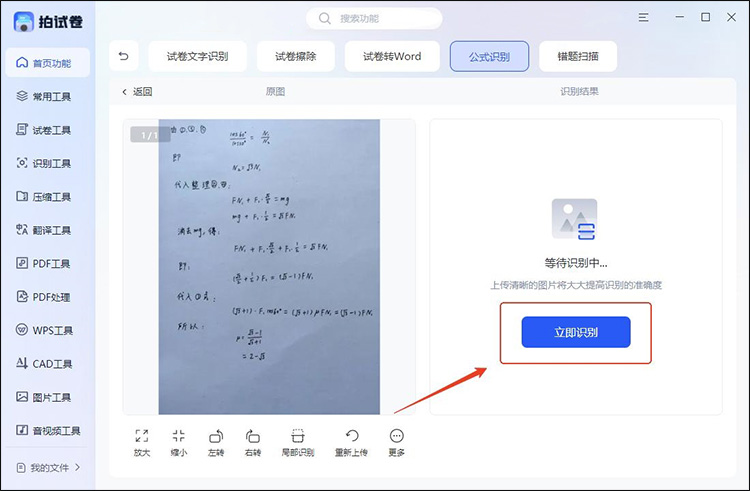Switch to 试卷转Word tab
Viewport: 750px width, 491px height.
[x=392, y=56]
